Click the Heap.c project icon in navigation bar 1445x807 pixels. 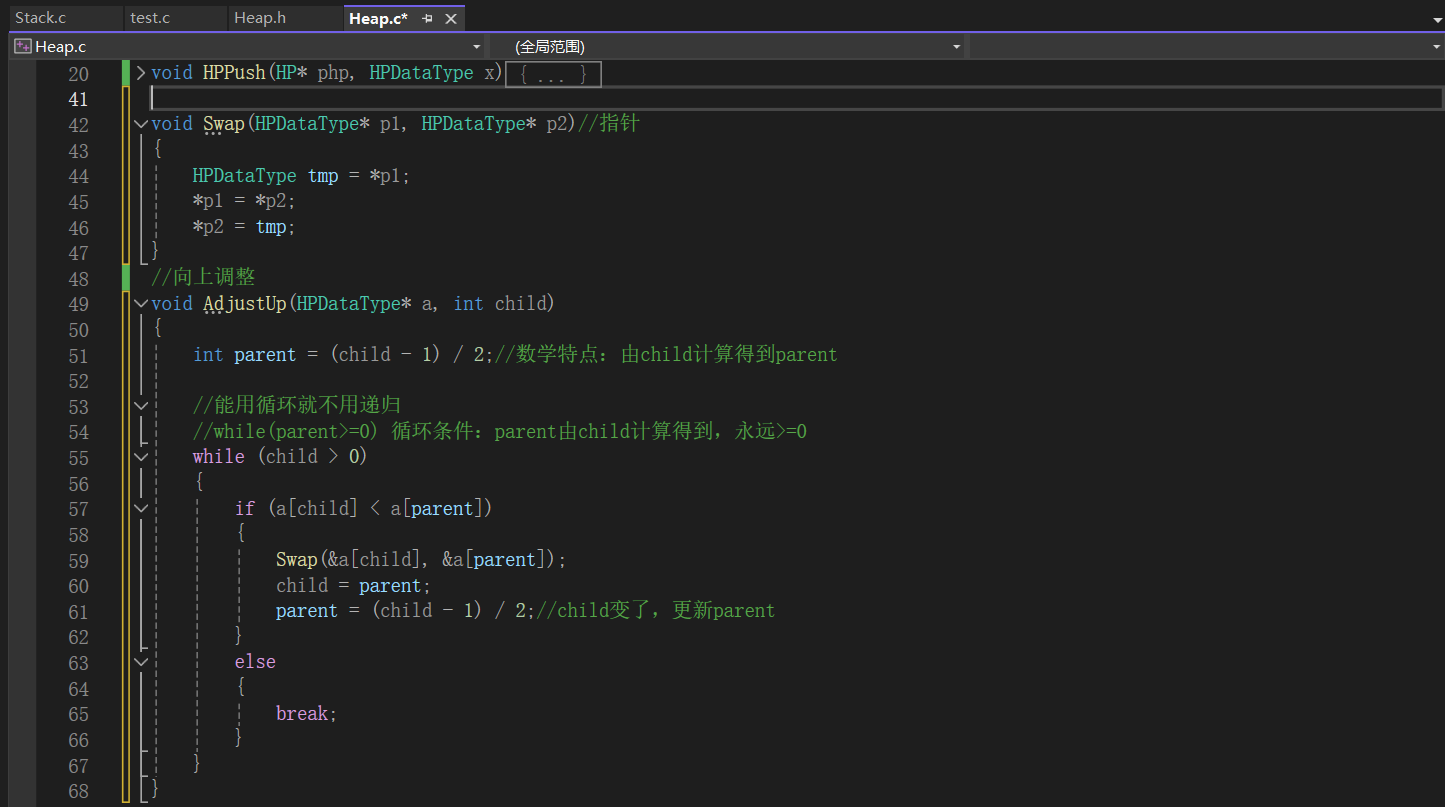22,46
